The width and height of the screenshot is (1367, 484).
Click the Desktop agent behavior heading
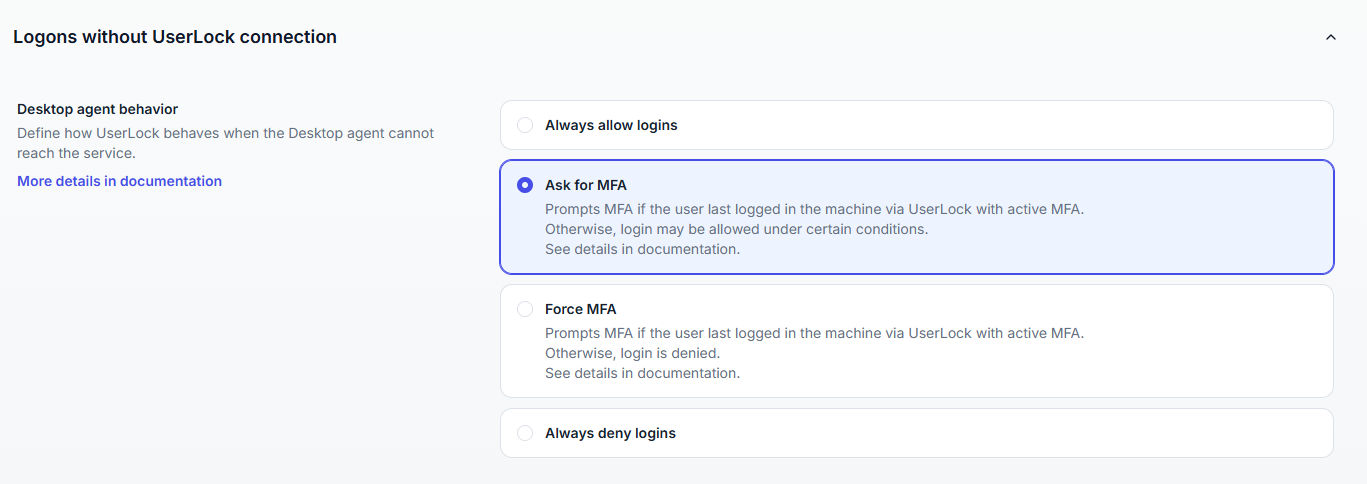click(x=97, y=109)
